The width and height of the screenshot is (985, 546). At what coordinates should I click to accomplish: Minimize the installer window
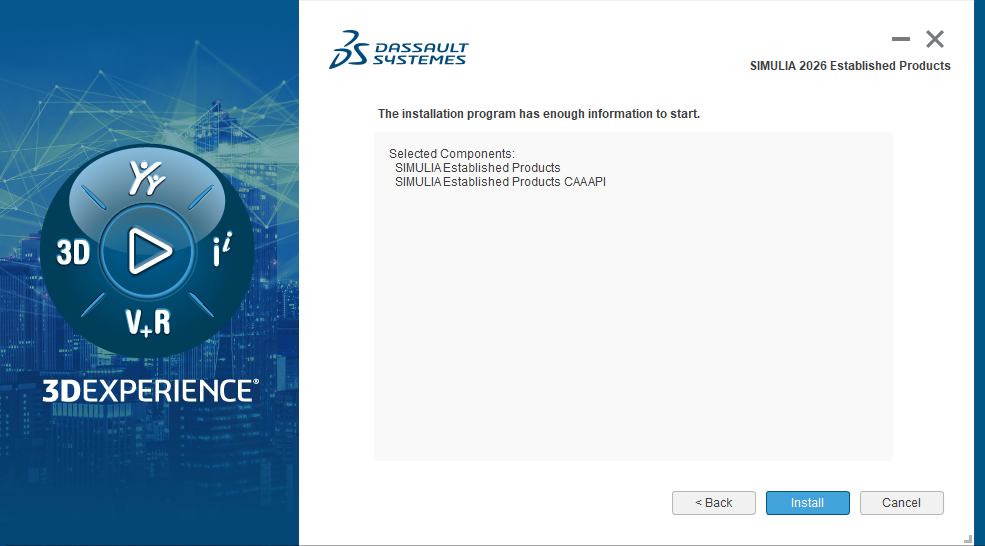click(901, 39)
